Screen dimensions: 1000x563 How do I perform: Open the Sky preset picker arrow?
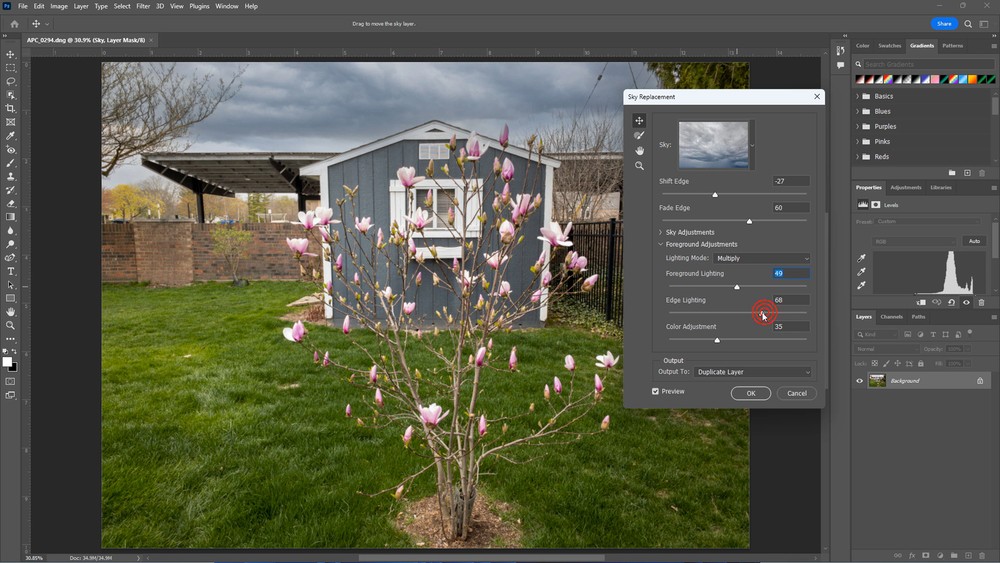point(753,145)
